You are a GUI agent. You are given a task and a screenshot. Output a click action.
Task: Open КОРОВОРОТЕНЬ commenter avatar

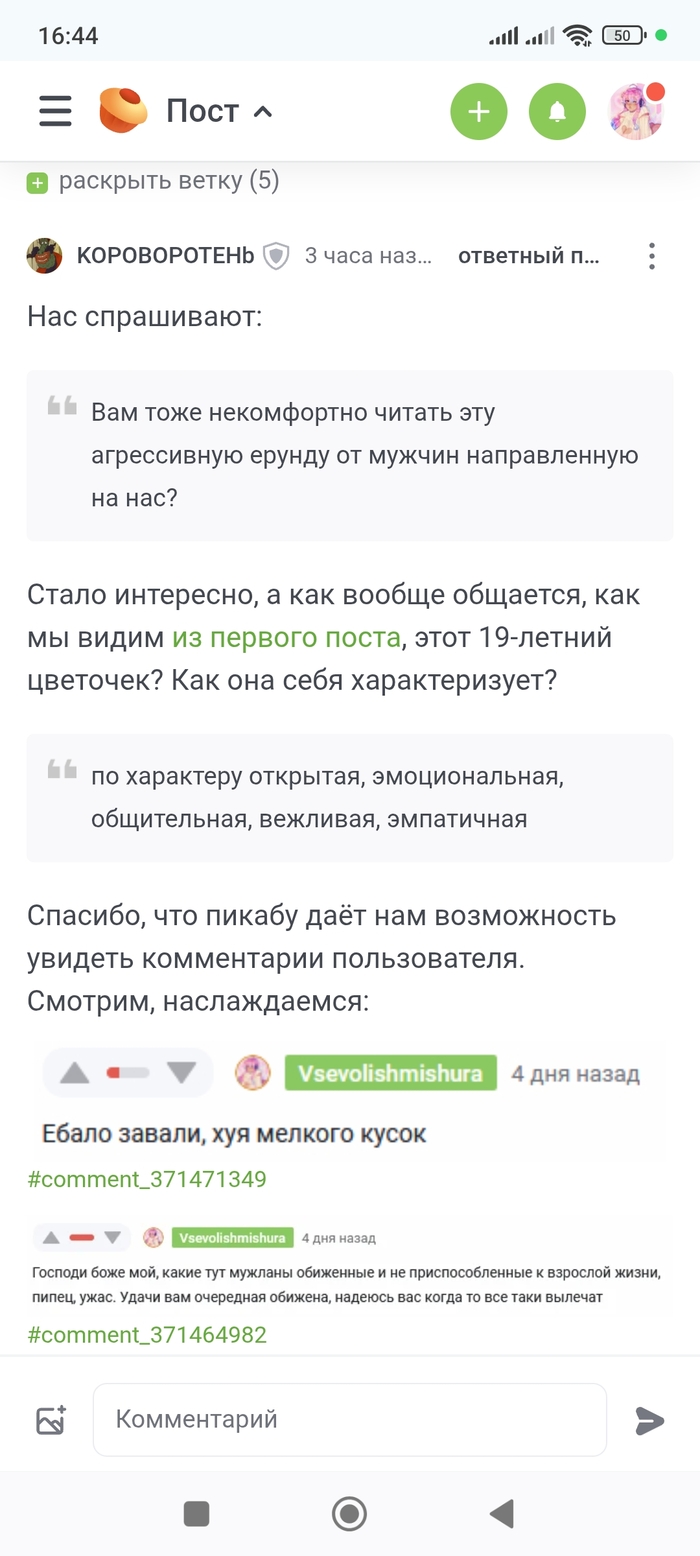click(x=45, y=256)
